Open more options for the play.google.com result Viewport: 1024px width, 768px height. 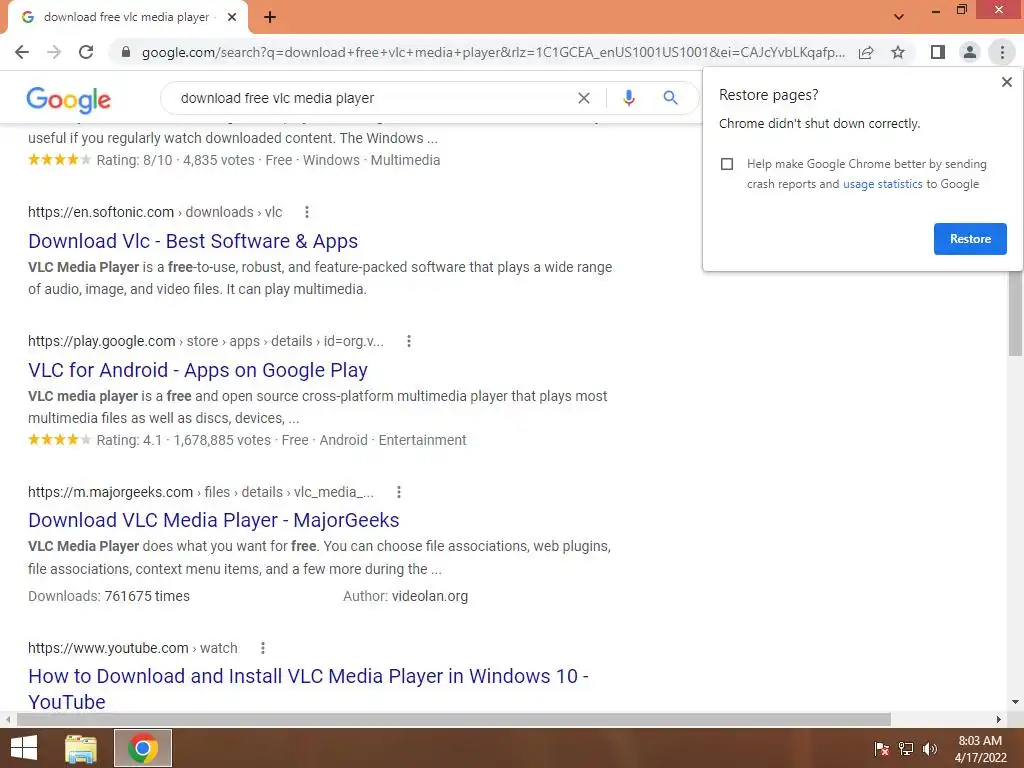[408, 341]
